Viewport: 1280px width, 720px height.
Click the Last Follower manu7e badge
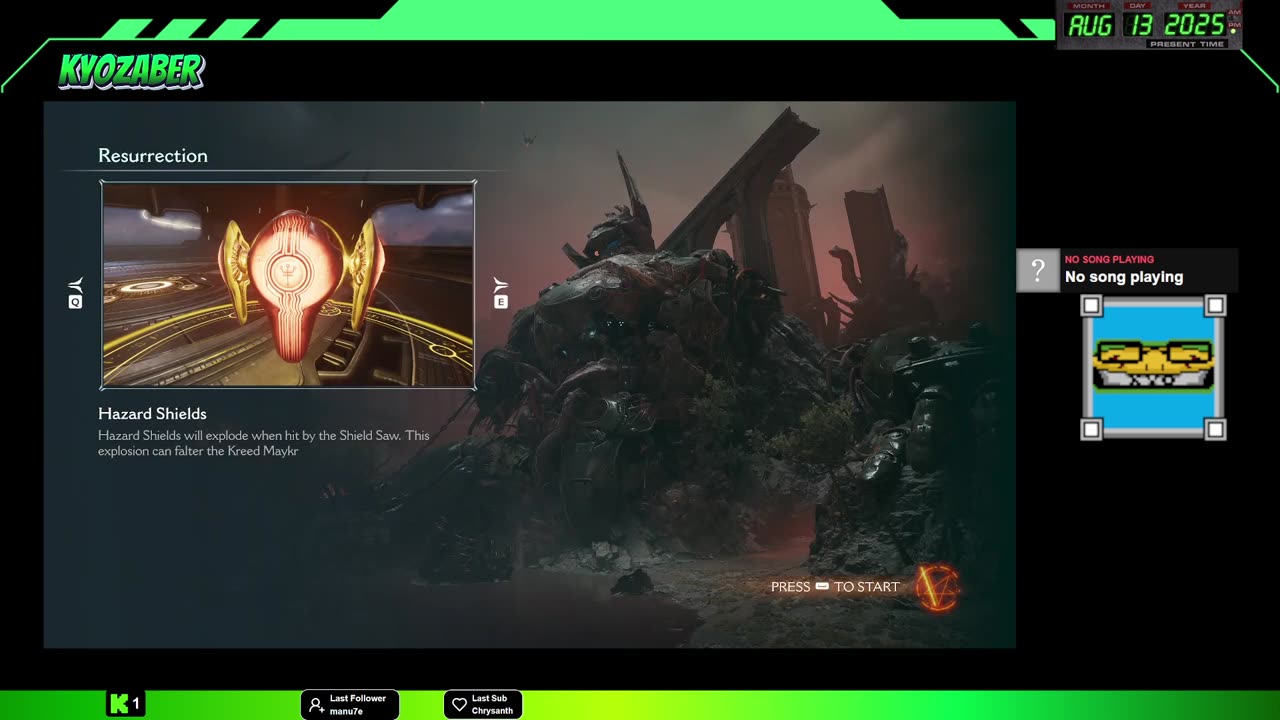(350, 704)
